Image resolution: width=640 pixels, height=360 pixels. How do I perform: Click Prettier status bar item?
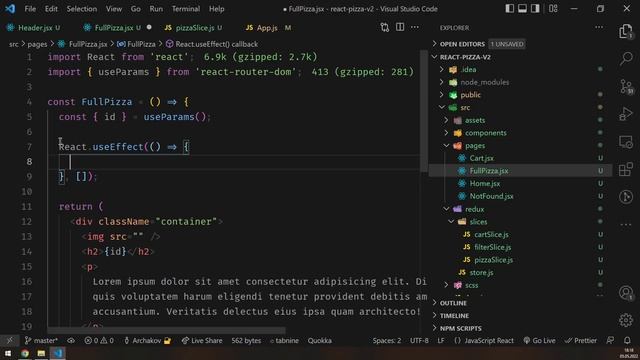coord(581,340)
